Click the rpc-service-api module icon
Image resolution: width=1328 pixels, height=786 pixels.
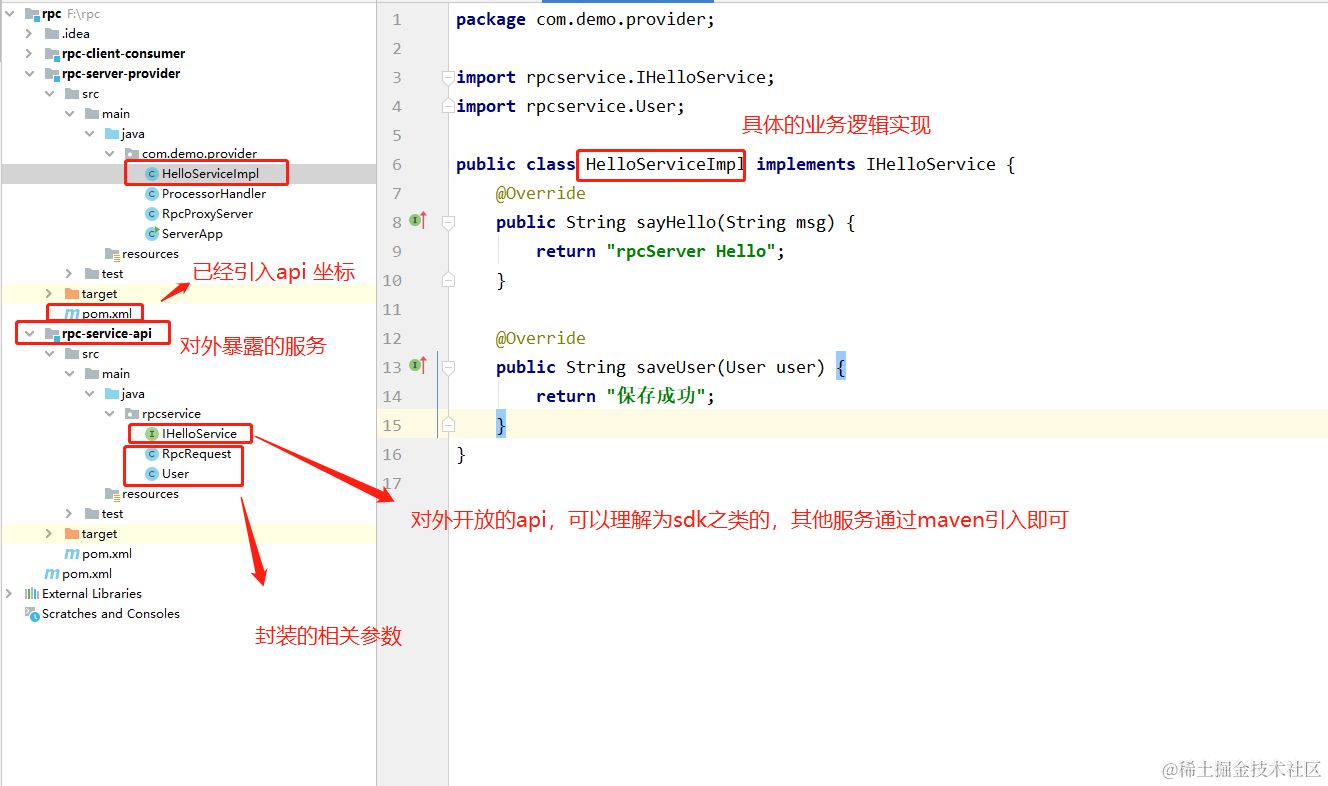pyautogui.click(x=52, y=334)
